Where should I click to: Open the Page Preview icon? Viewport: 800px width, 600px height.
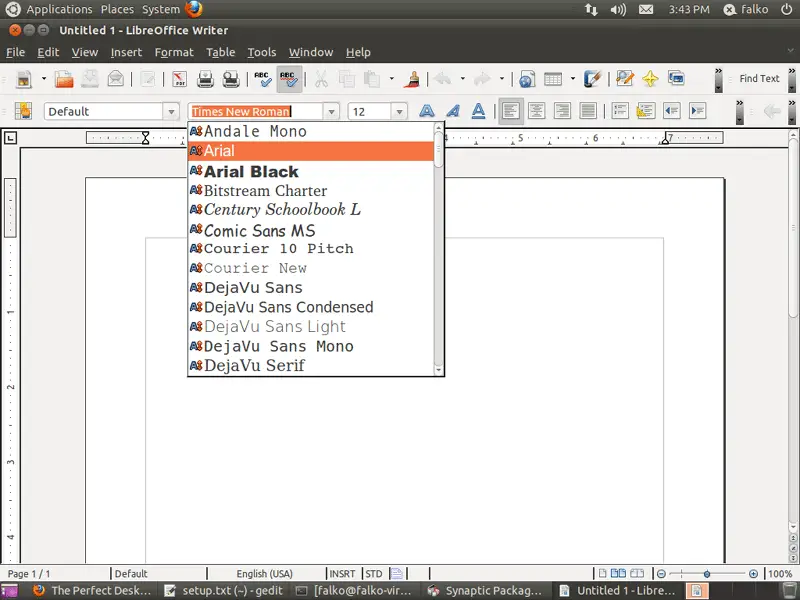(231, 79)
